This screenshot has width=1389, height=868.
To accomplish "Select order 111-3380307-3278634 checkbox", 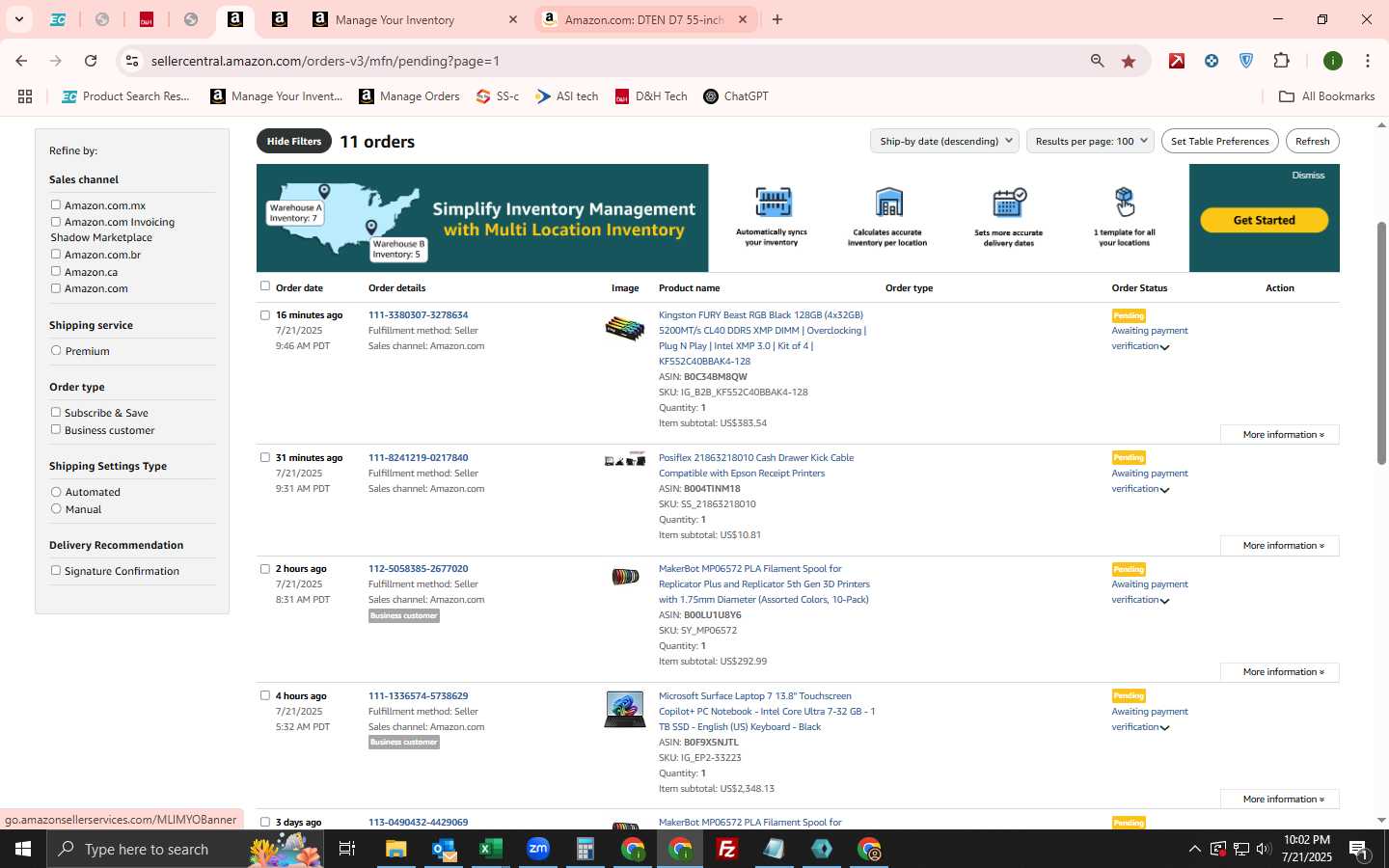I will (265, 314).
